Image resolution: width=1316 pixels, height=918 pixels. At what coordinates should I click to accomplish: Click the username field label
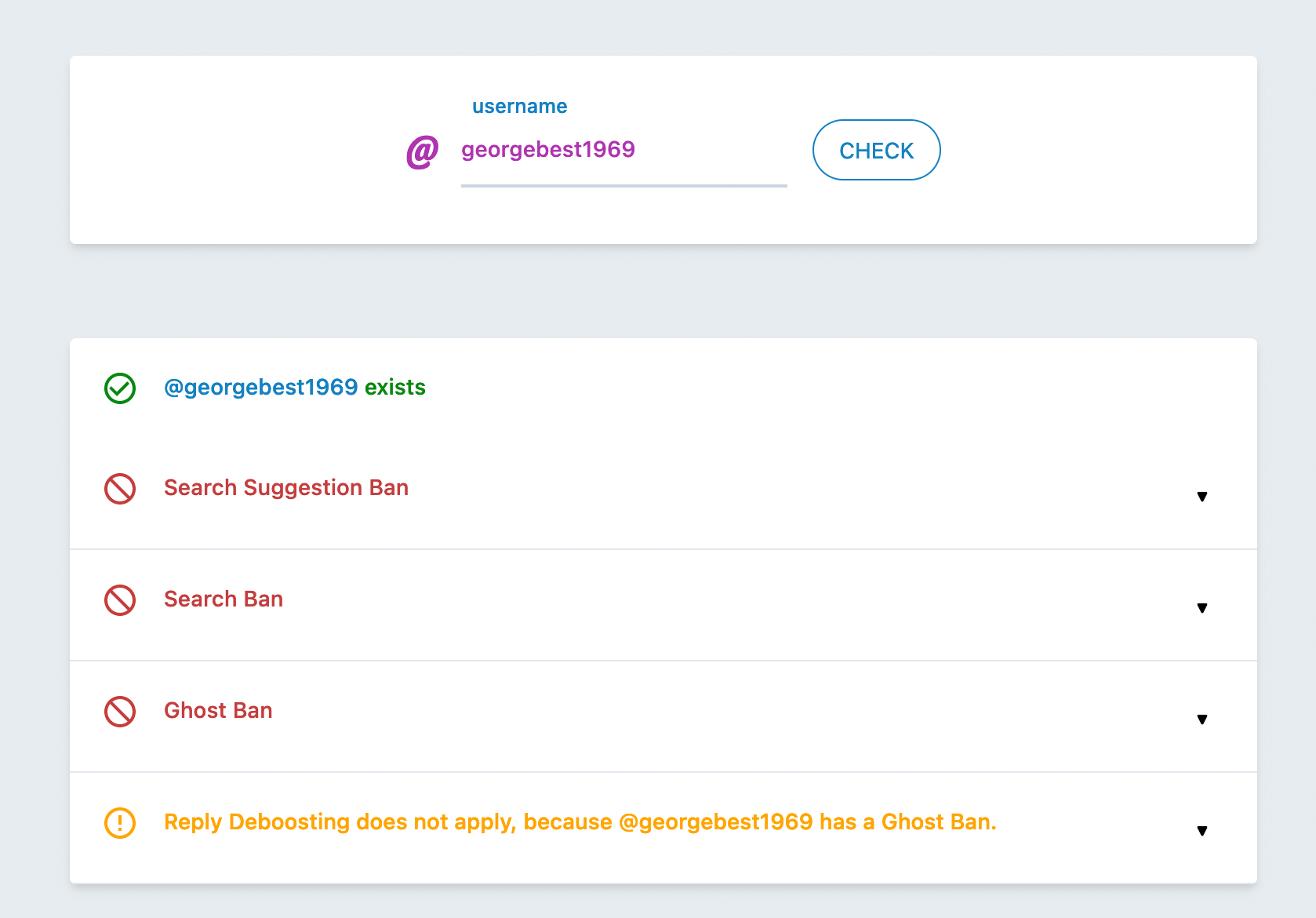(519, 107)
